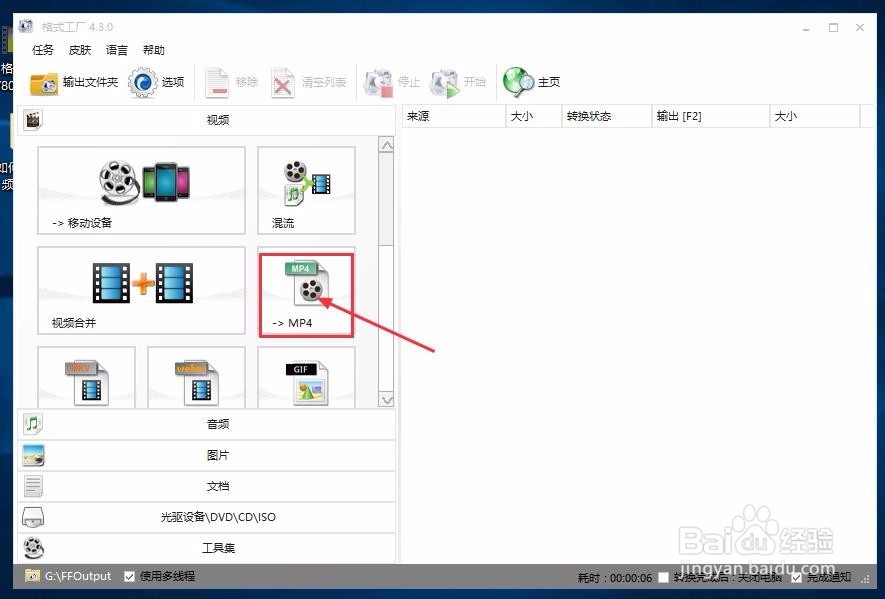Screen dimensions: 885x599
Task: Open the 帮助 help menu
Action: [x=154, y=50]
